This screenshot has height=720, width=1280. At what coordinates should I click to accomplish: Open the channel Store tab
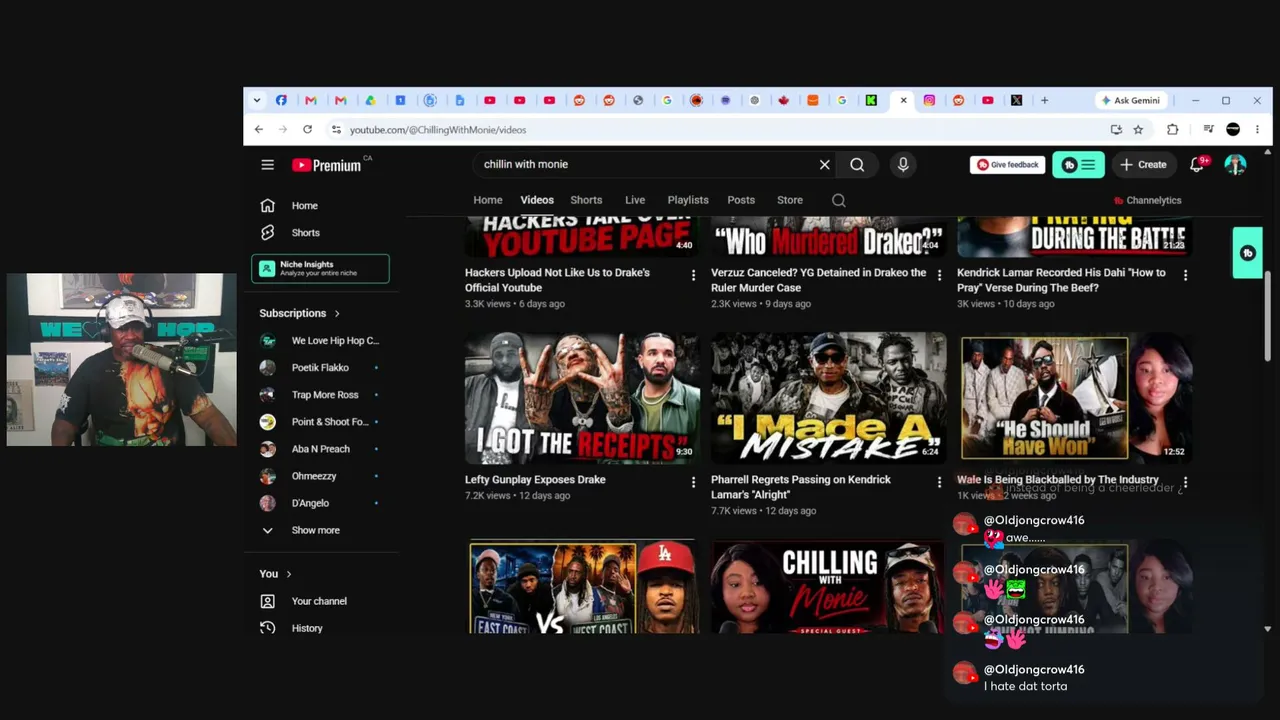[x=790, y=200]
